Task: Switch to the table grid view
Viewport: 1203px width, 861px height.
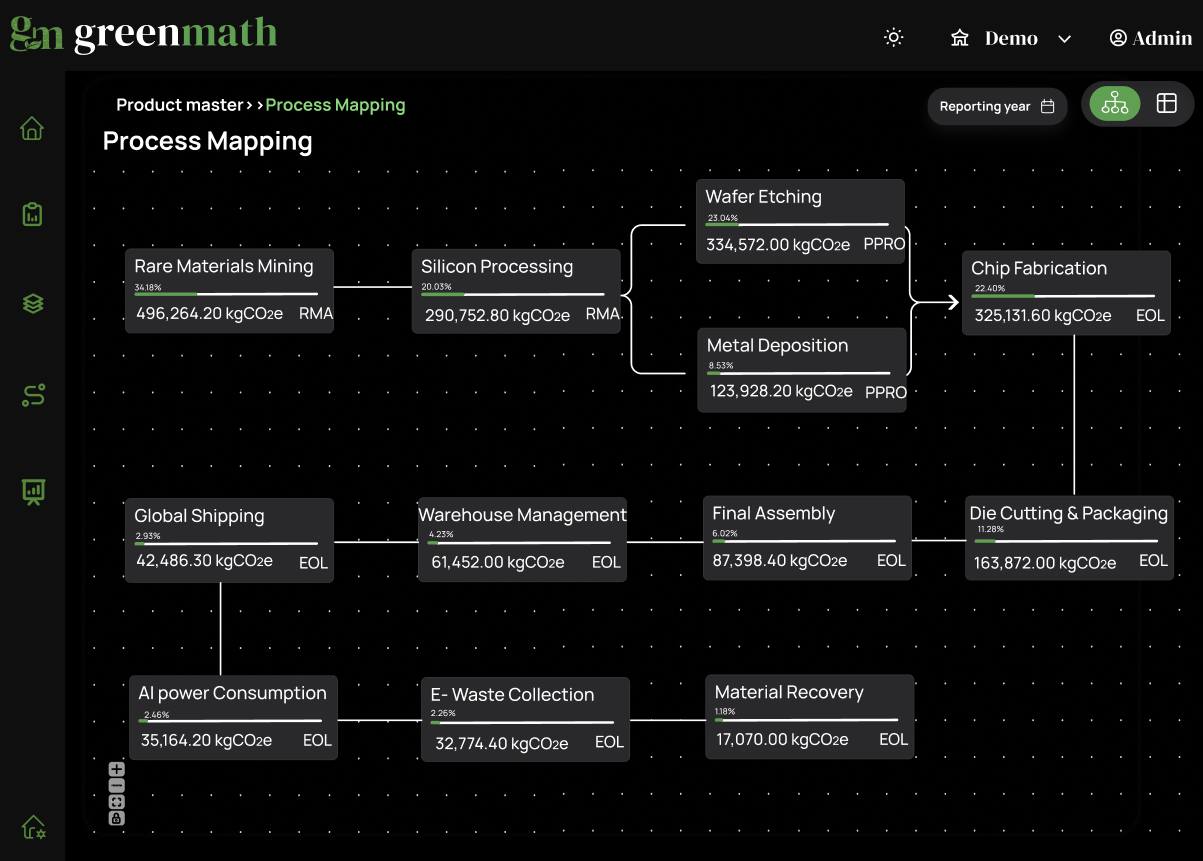Action: pos(1166,104)
